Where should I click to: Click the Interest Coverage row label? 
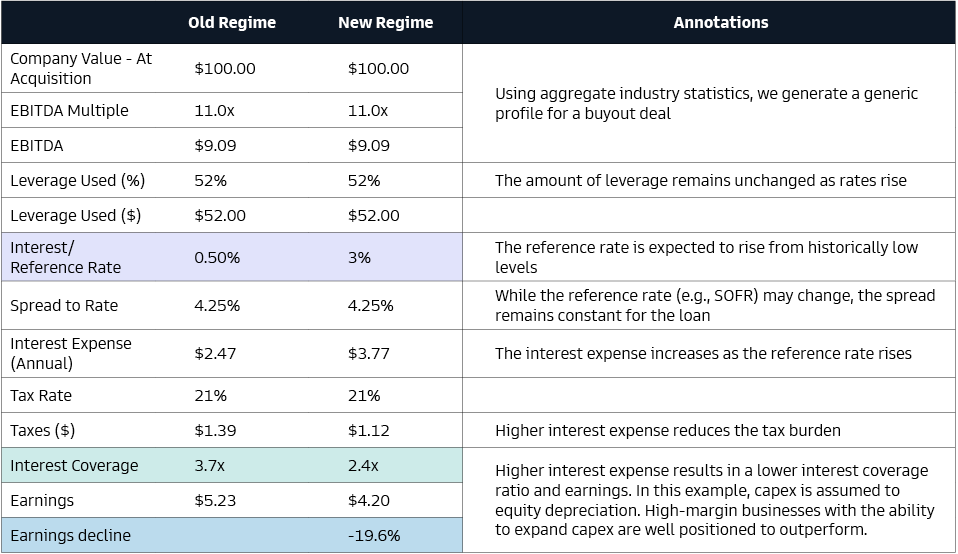tap(74, 466)
